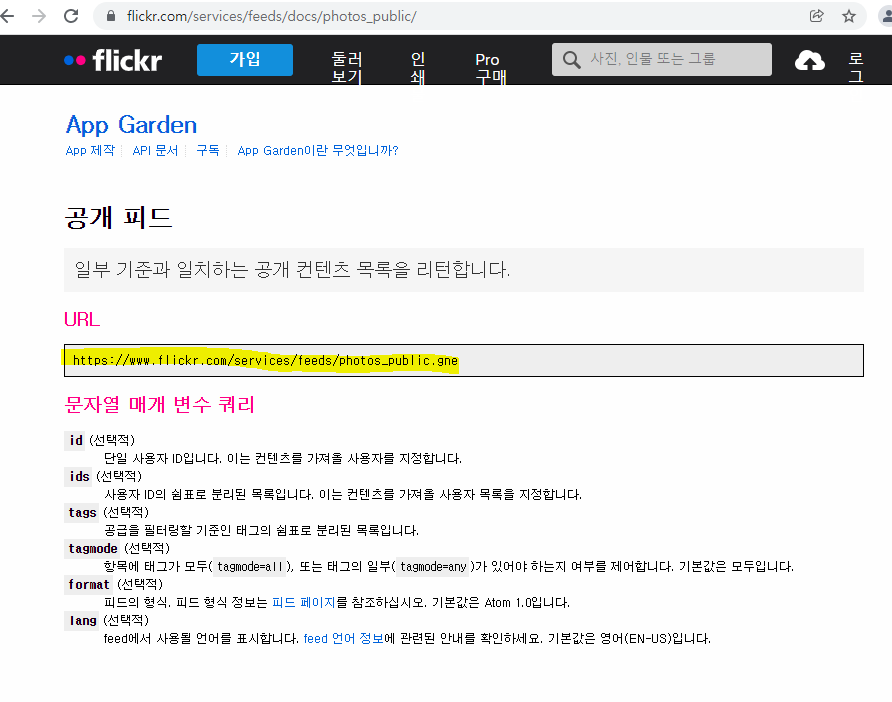Click the tagmode=all code snippet
The width and height of the screenshot is (892, 702).
click(250, 567)
